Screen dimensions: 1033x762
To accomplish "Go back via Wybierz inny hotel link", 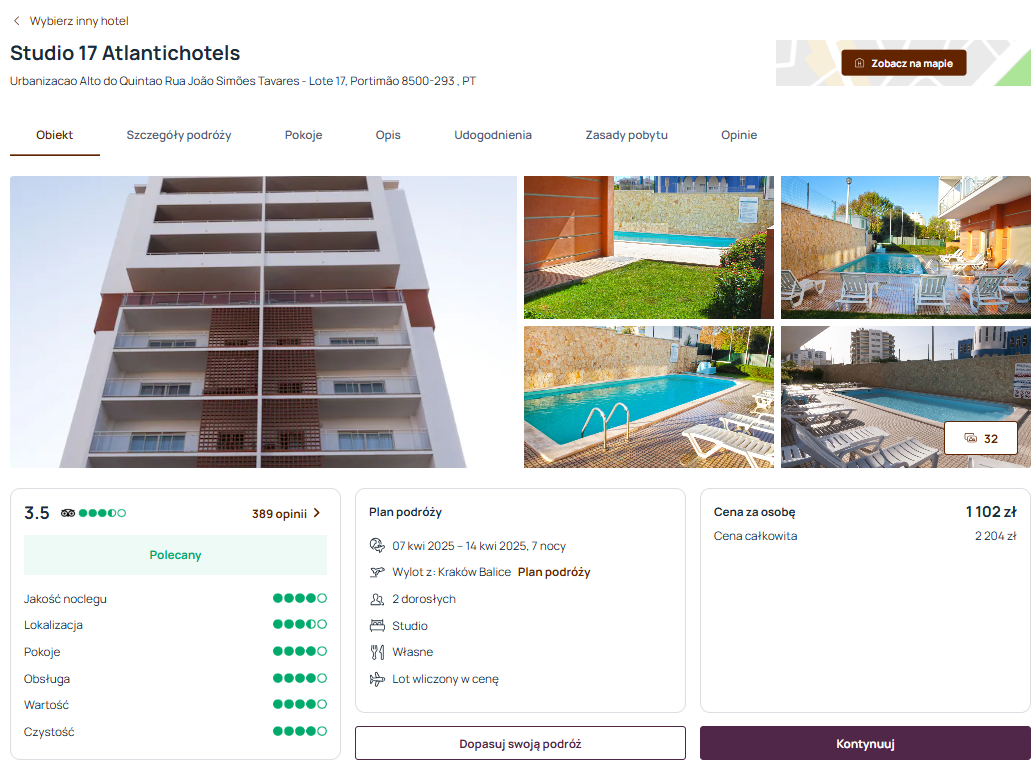I will click(x=79, y=21).
